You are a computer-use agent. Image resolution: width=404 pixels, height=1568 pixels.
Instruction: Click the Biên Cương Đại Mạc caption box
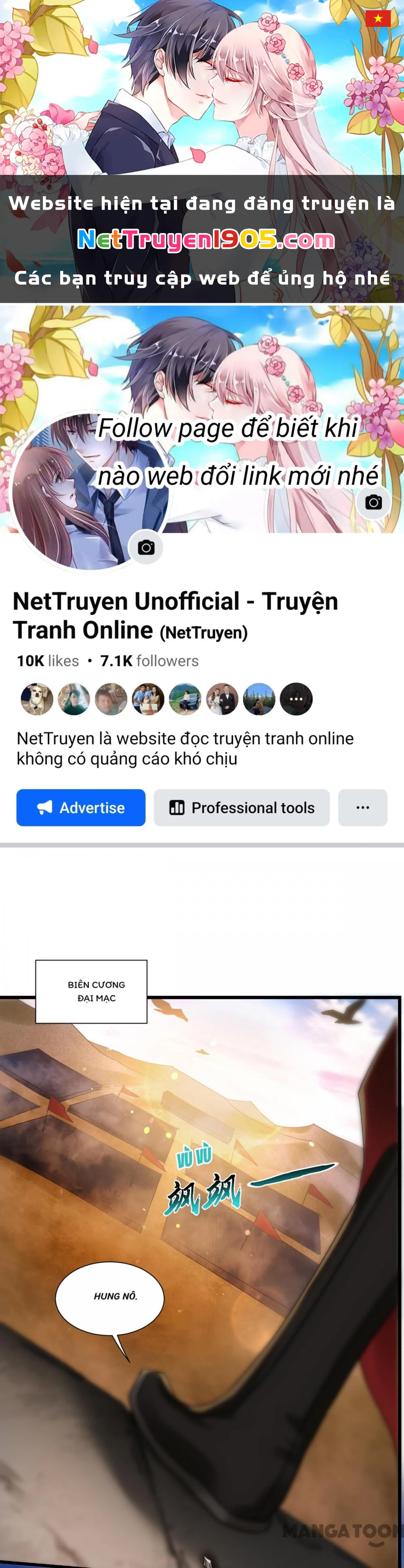(91, 992)
